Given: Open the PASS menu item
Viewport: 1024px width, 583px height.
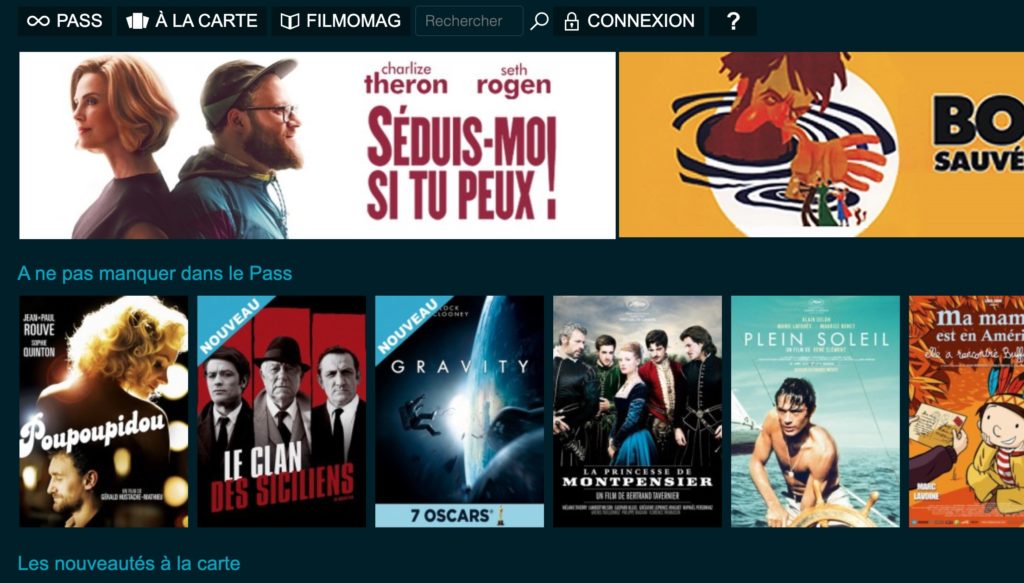Looking at the screenshot, I should pyautogui.click(x=65, y=21).
